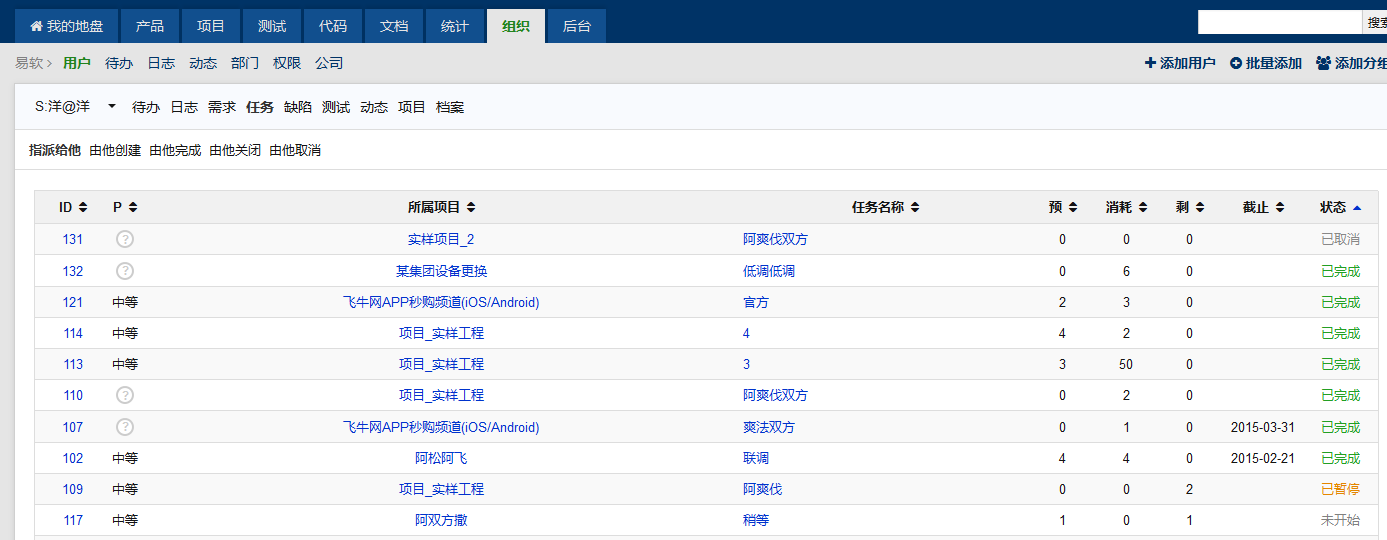
Task: Click the question-mark priority icon in row 110
Action: click(x=125, y=395)
